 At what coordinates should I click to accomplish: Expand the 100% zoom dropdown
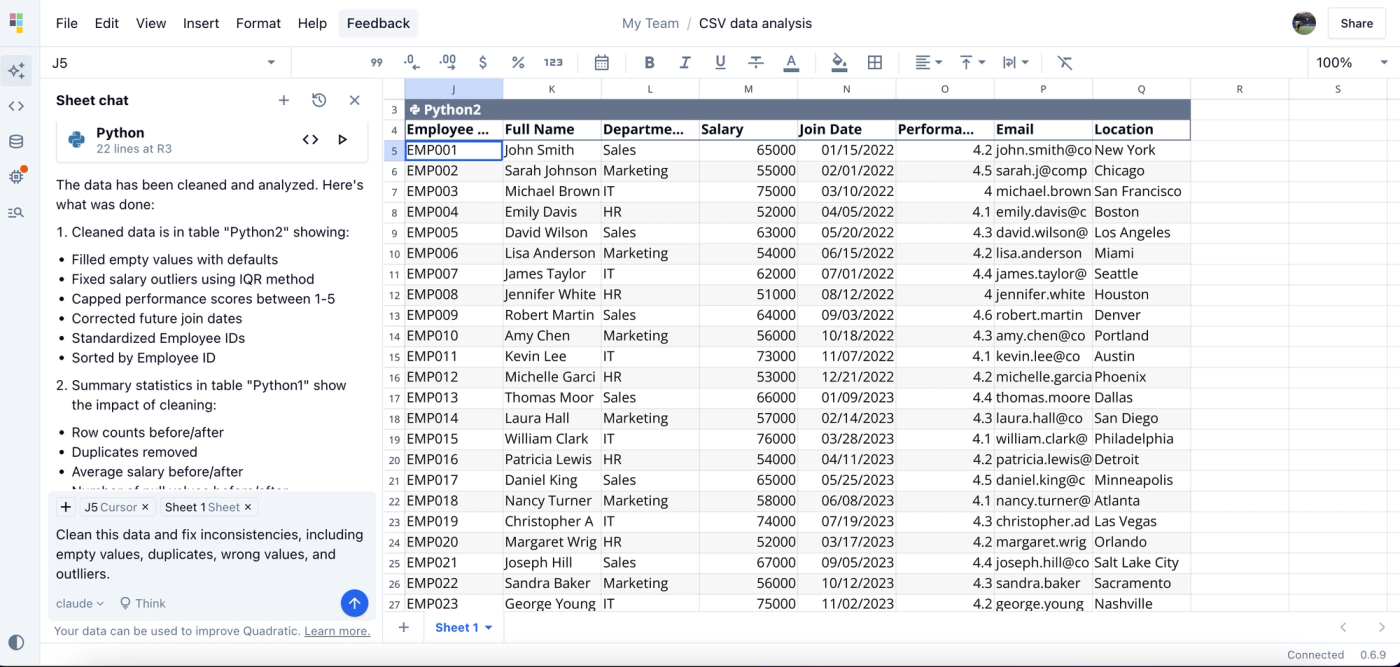pos(1349,62)
